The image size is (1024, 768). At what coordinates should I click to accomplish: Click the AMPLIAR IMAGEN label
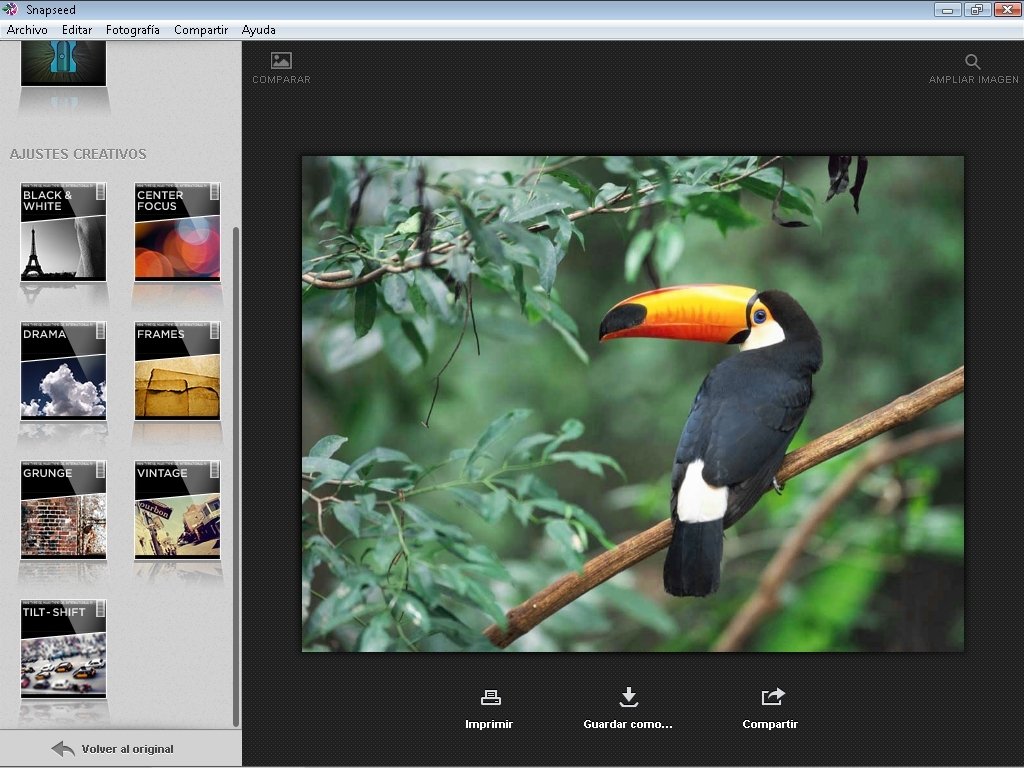[x=974, y=80]
